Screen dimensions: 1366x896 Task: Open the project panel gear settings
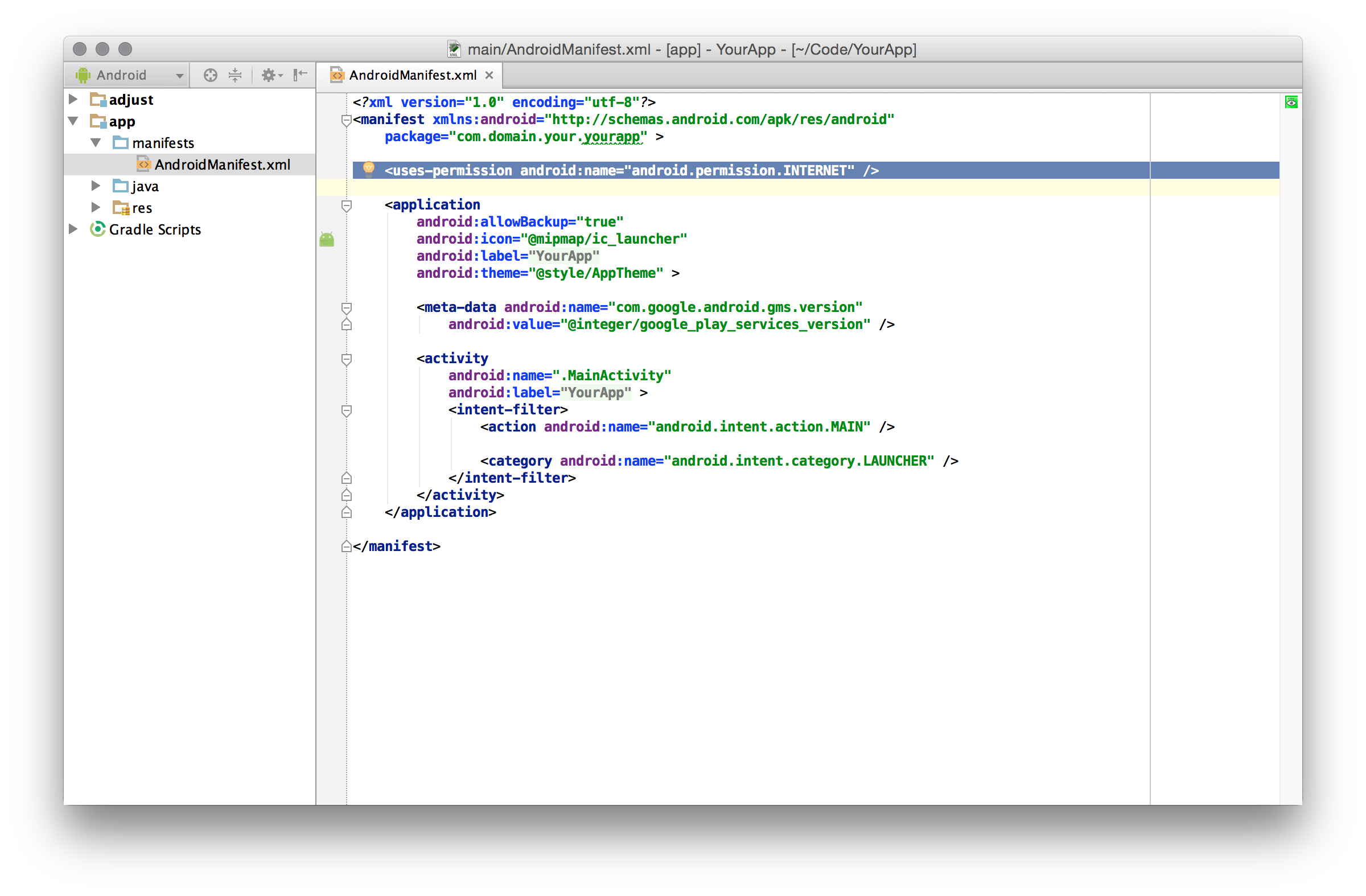click(271, 75)
